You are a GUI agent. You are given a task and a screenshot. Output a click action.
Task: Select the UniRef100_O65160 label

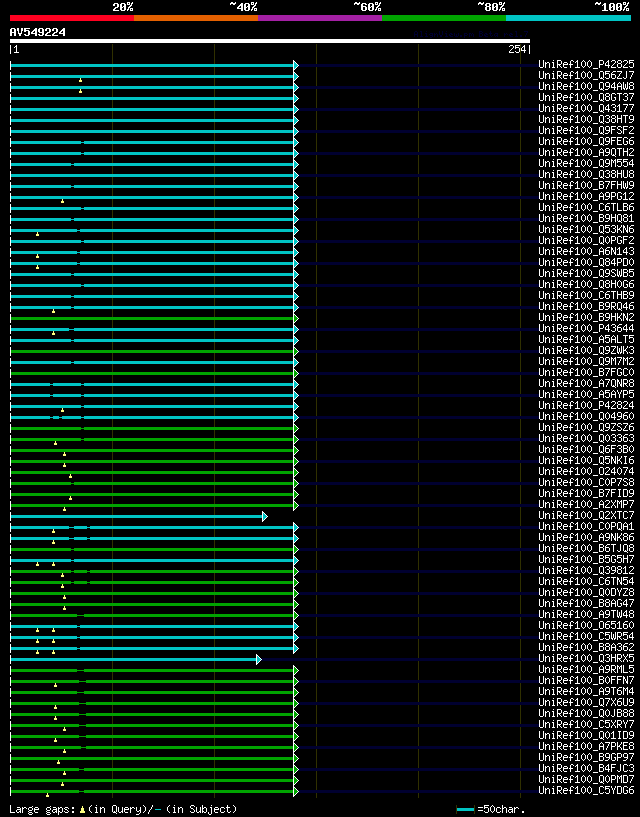point(586,625)
